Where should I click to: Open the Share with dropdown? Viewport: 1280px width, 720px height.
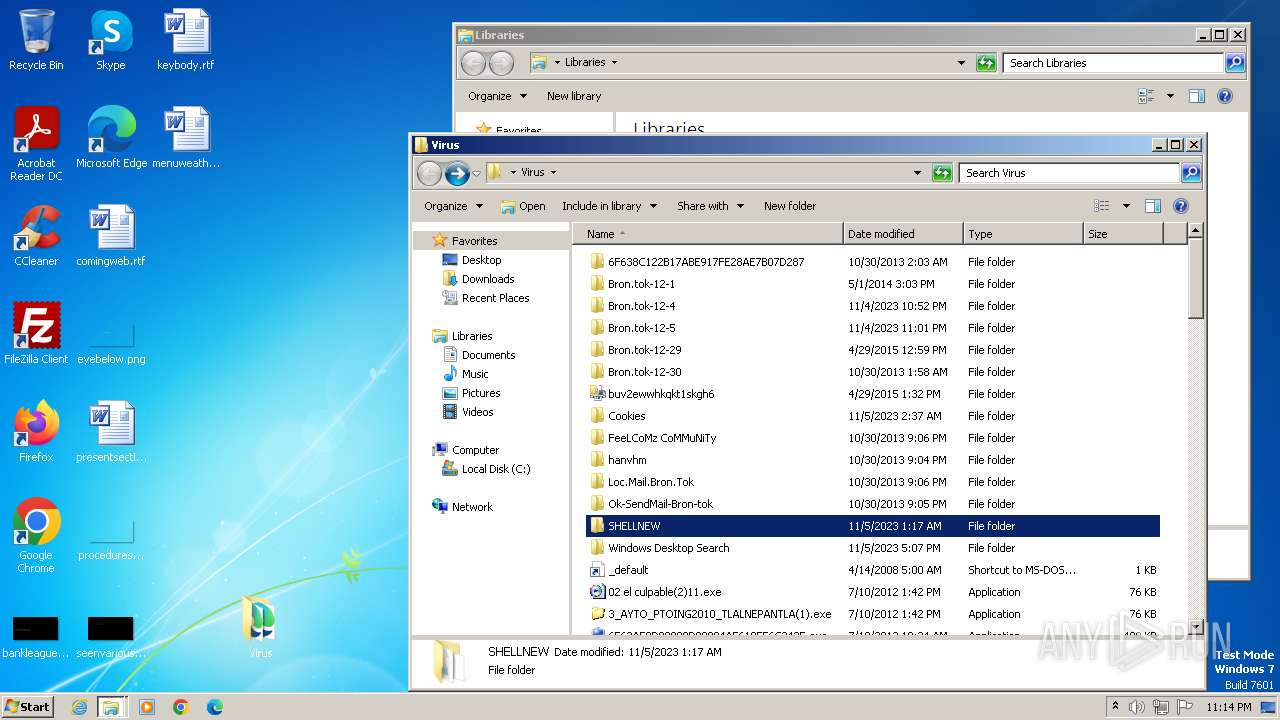pos(710,206)
